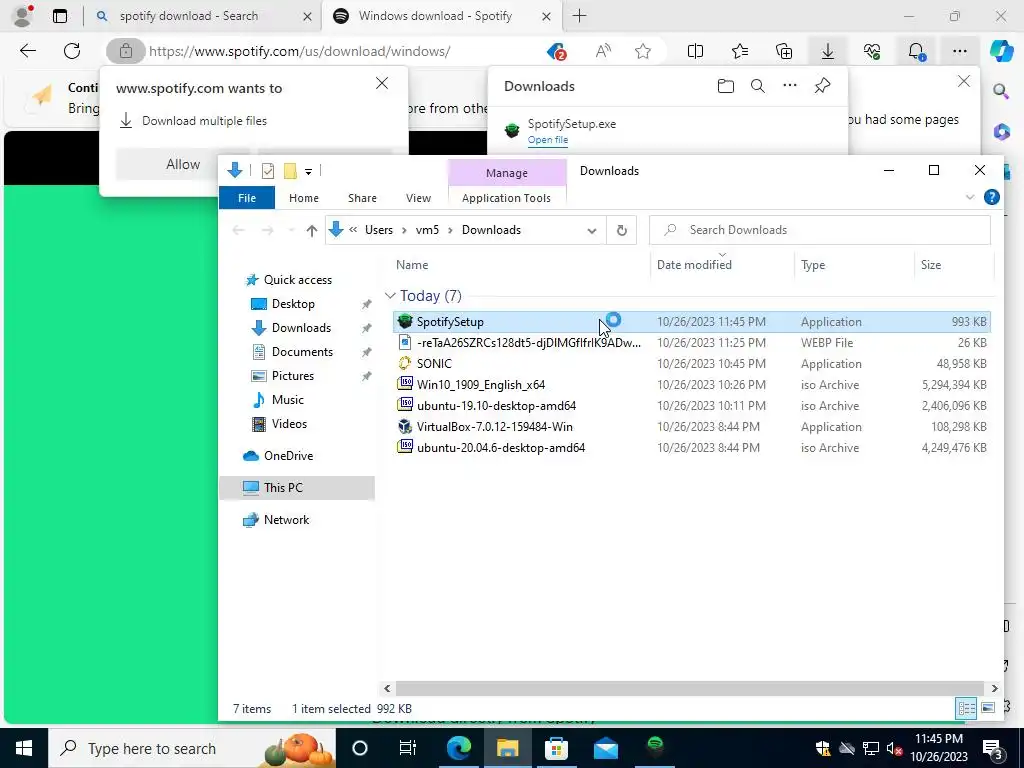The height and width of the screenshot is (768, 1024).
Task: Open Microsoft Store from the taskbar
Action: 556,747
